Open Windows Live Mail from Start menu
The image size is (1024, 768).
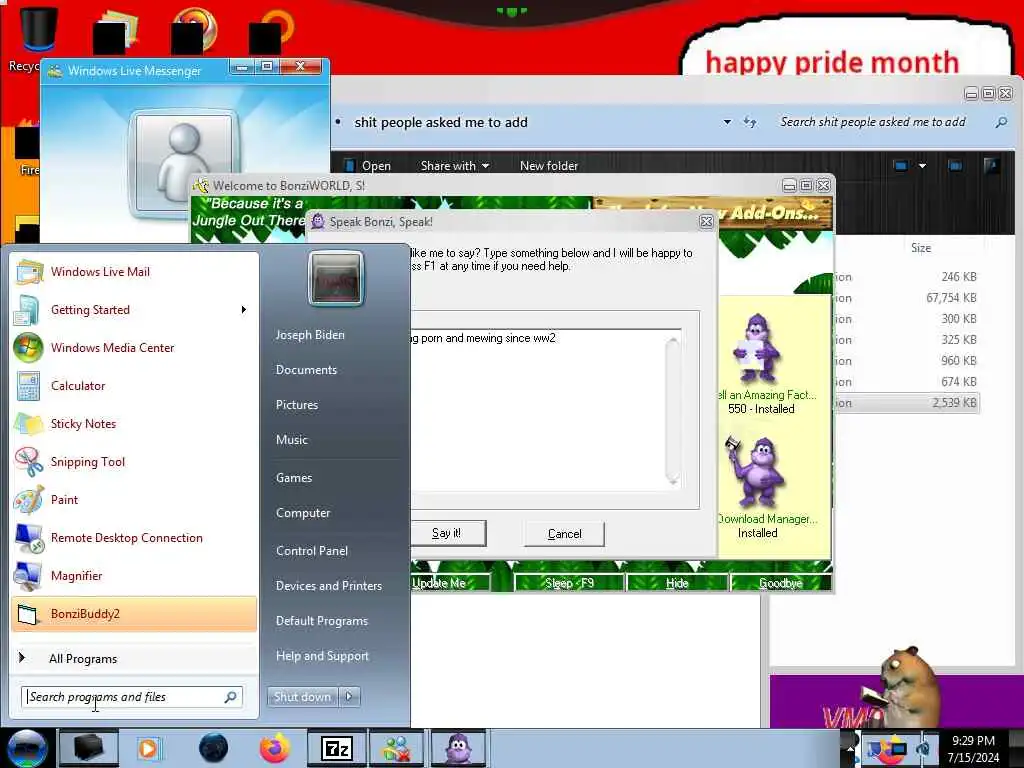click(x=134, y=272)
